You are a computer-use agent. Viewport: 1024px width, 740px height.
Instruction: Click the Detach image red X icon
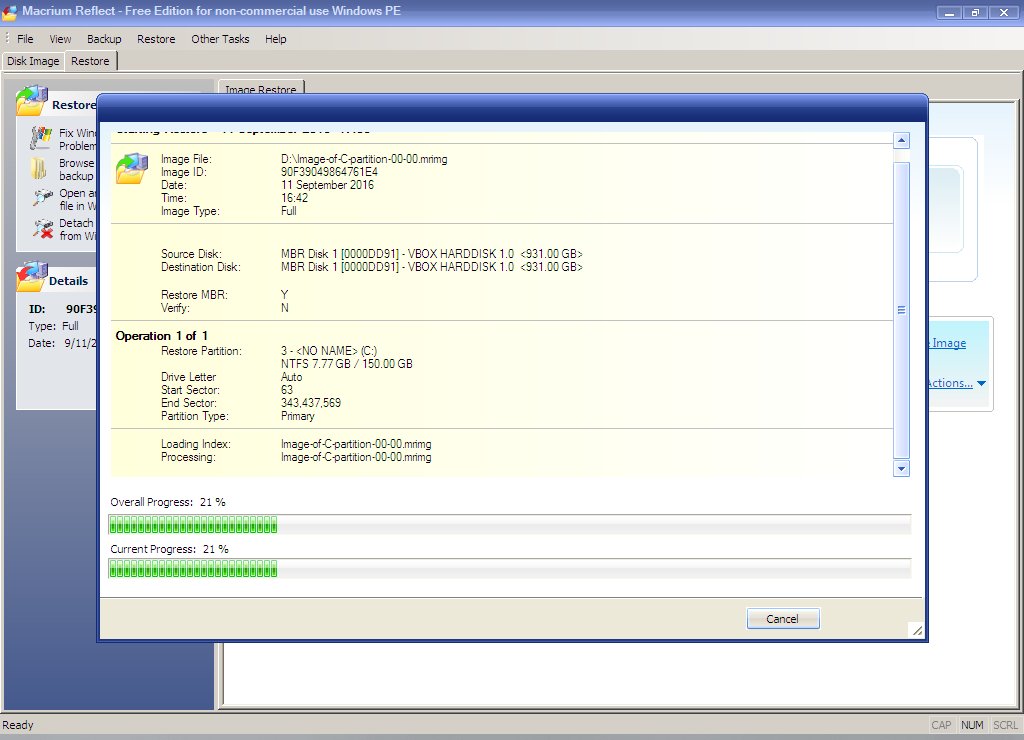click(42, 229)
